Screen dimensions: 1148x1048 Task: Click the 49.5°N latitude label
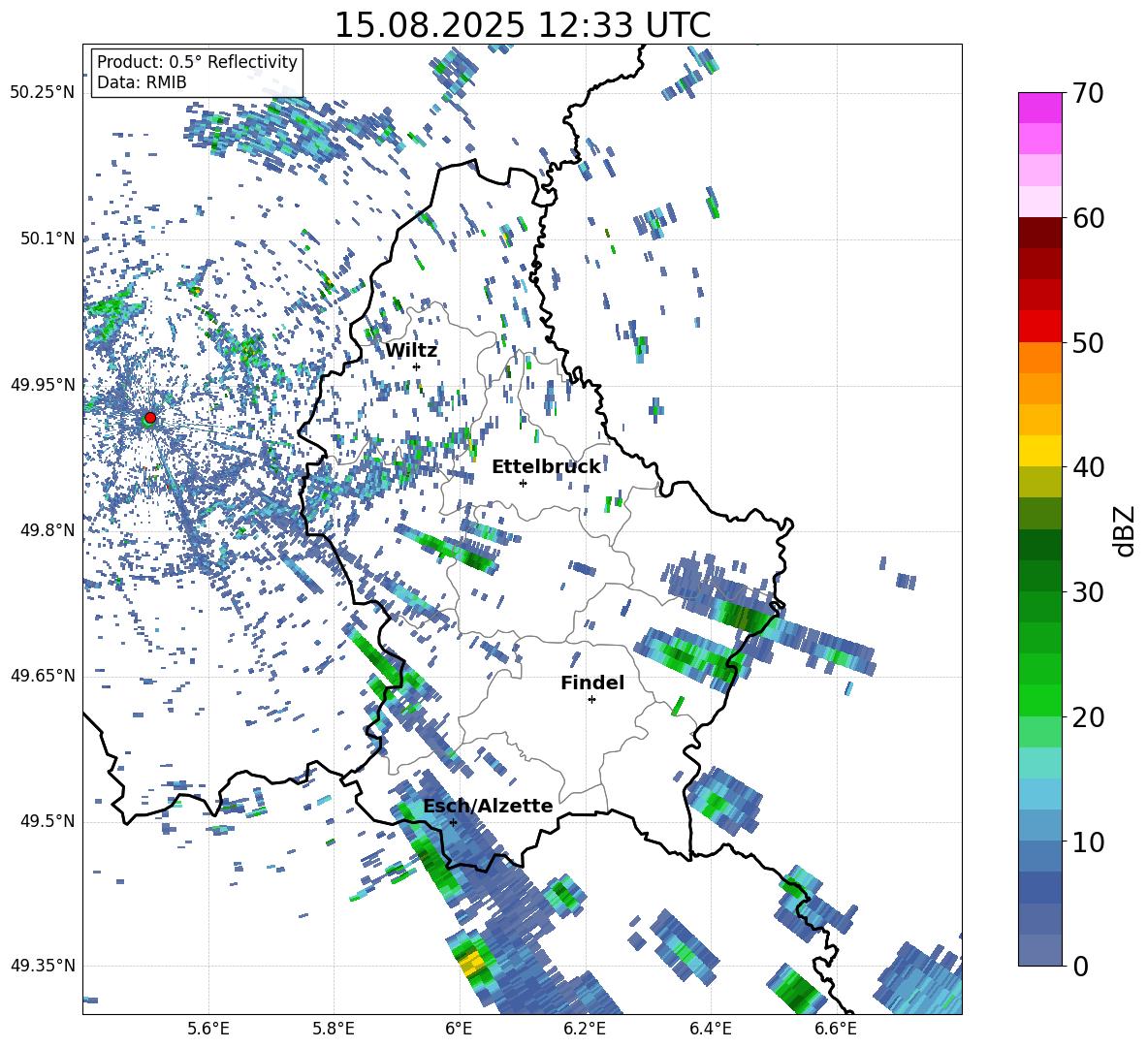tap(48, 820)
